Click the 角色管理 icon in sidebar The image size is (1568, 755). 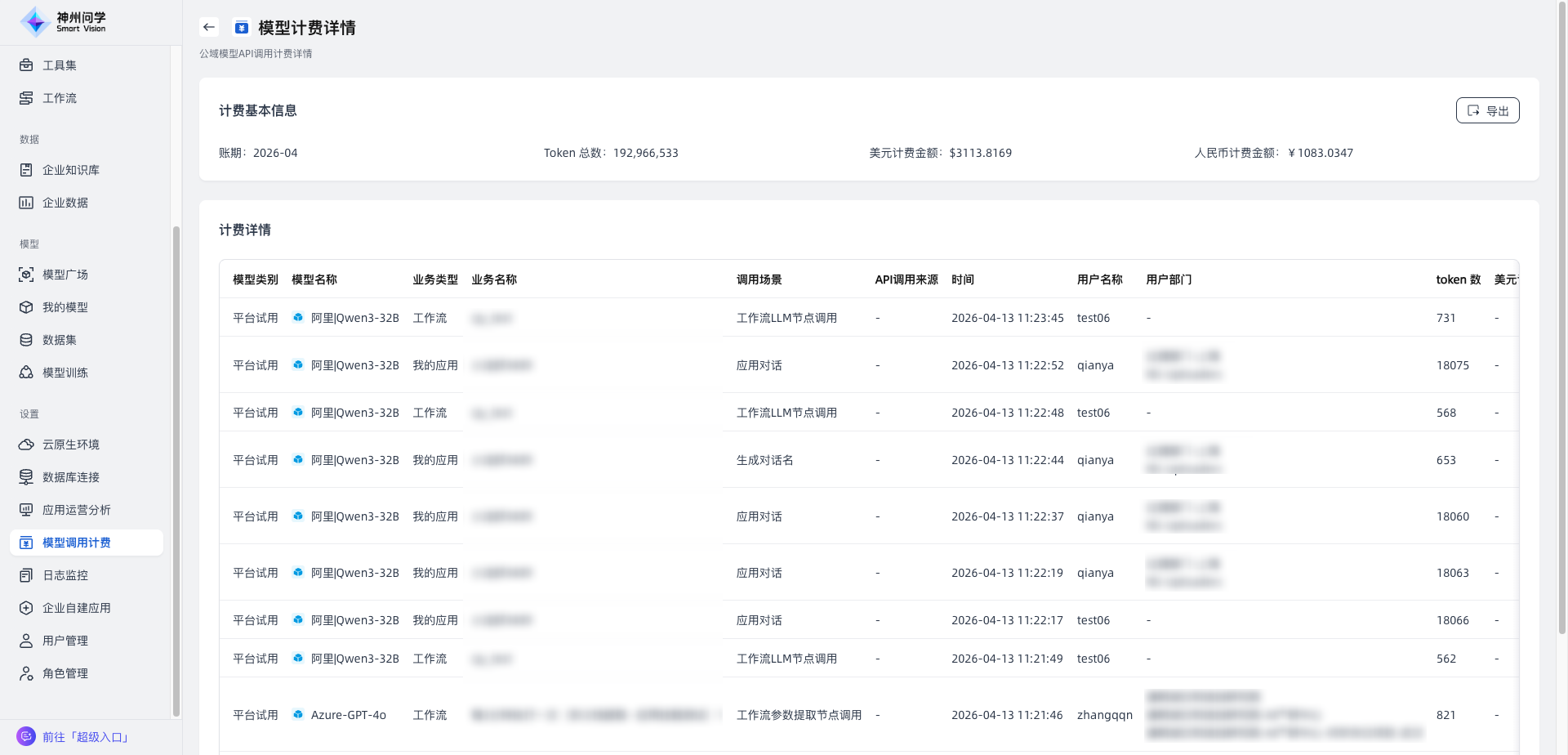(x=26, y=673)
